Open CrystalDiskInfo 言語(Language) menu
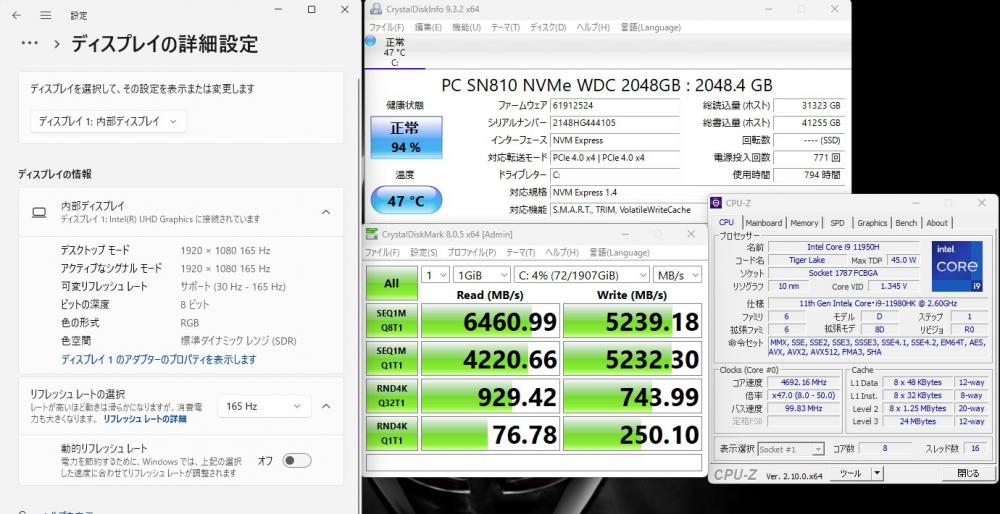 (x=651, y=27)
